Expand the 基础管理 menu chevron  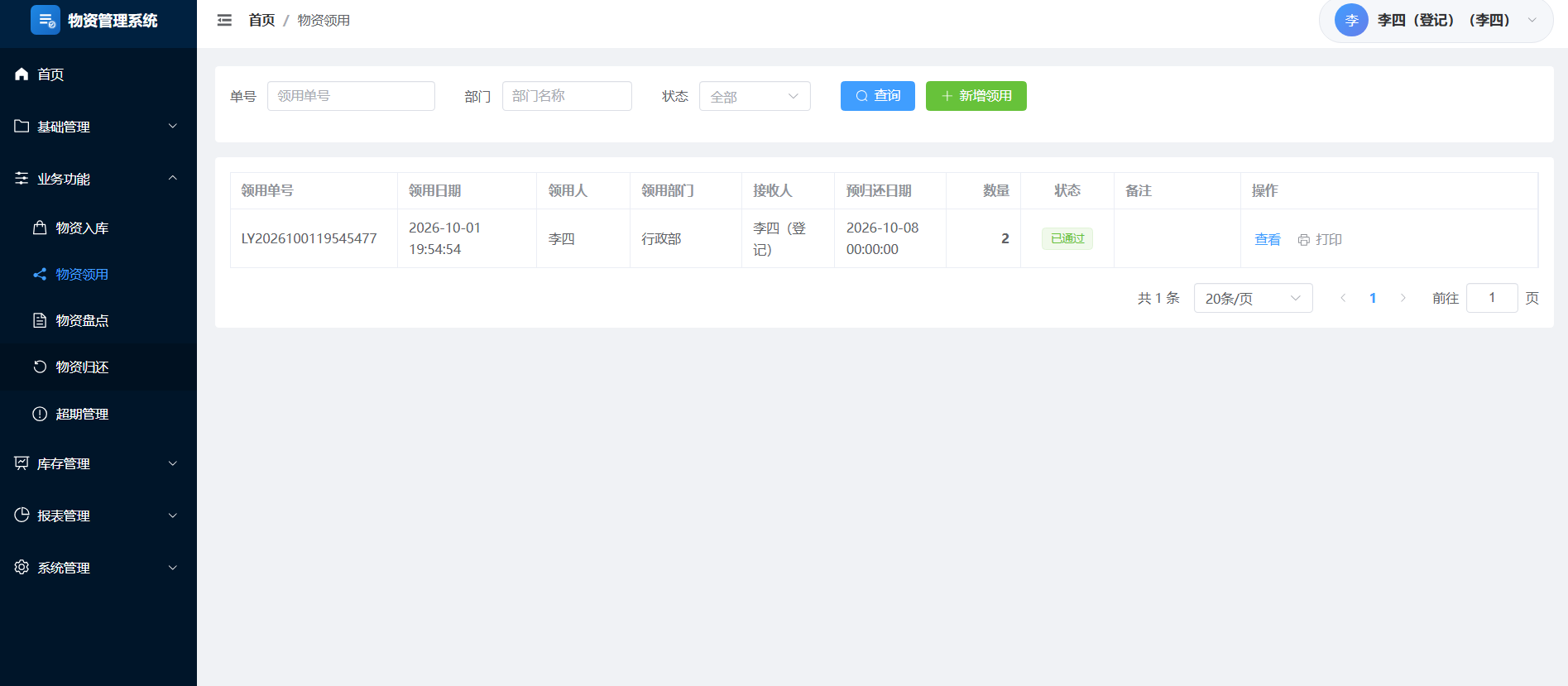click(x=173, y=126)
